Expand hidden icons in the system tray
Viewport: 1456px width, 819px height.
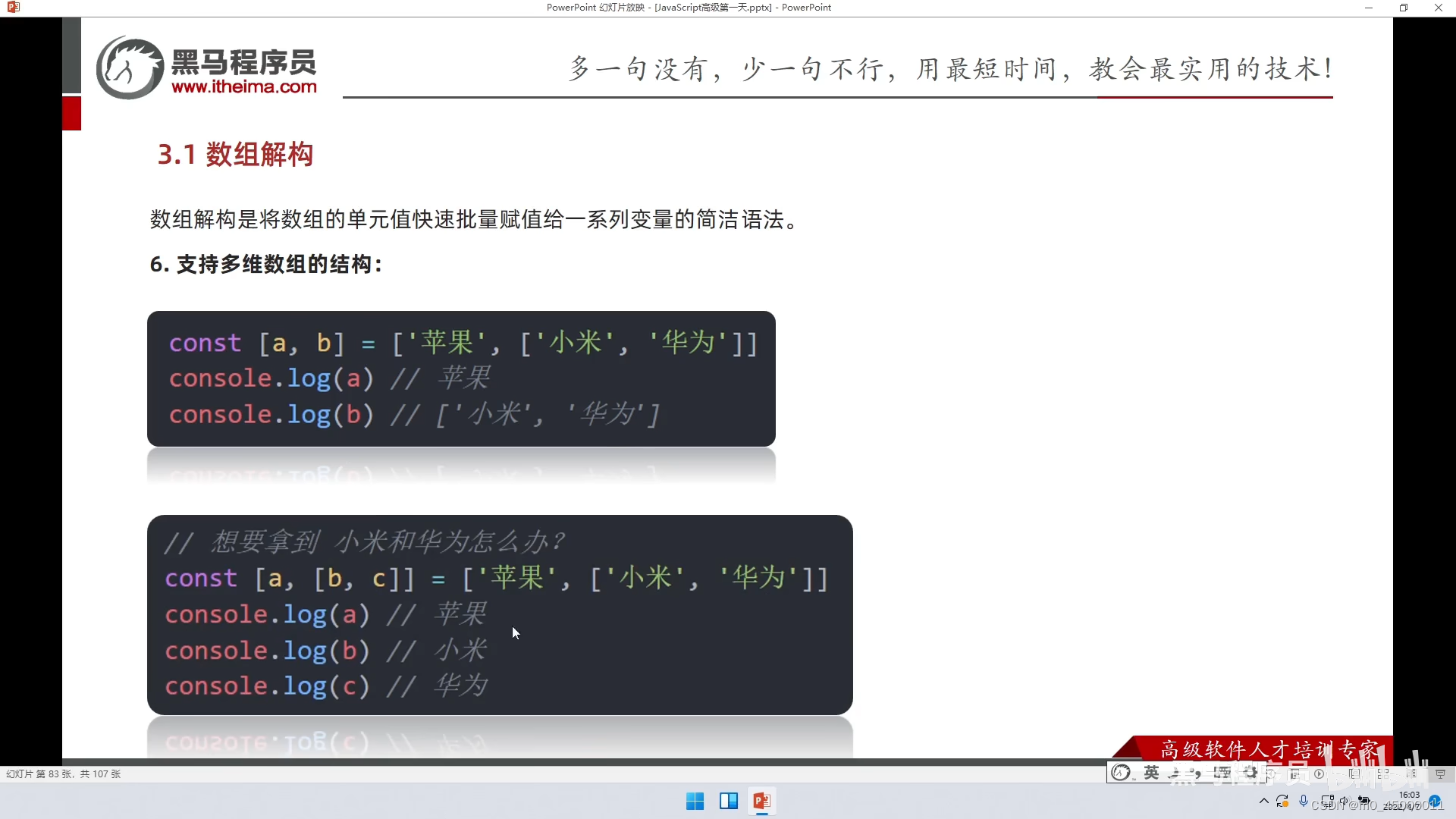[x=1264, y=802]
